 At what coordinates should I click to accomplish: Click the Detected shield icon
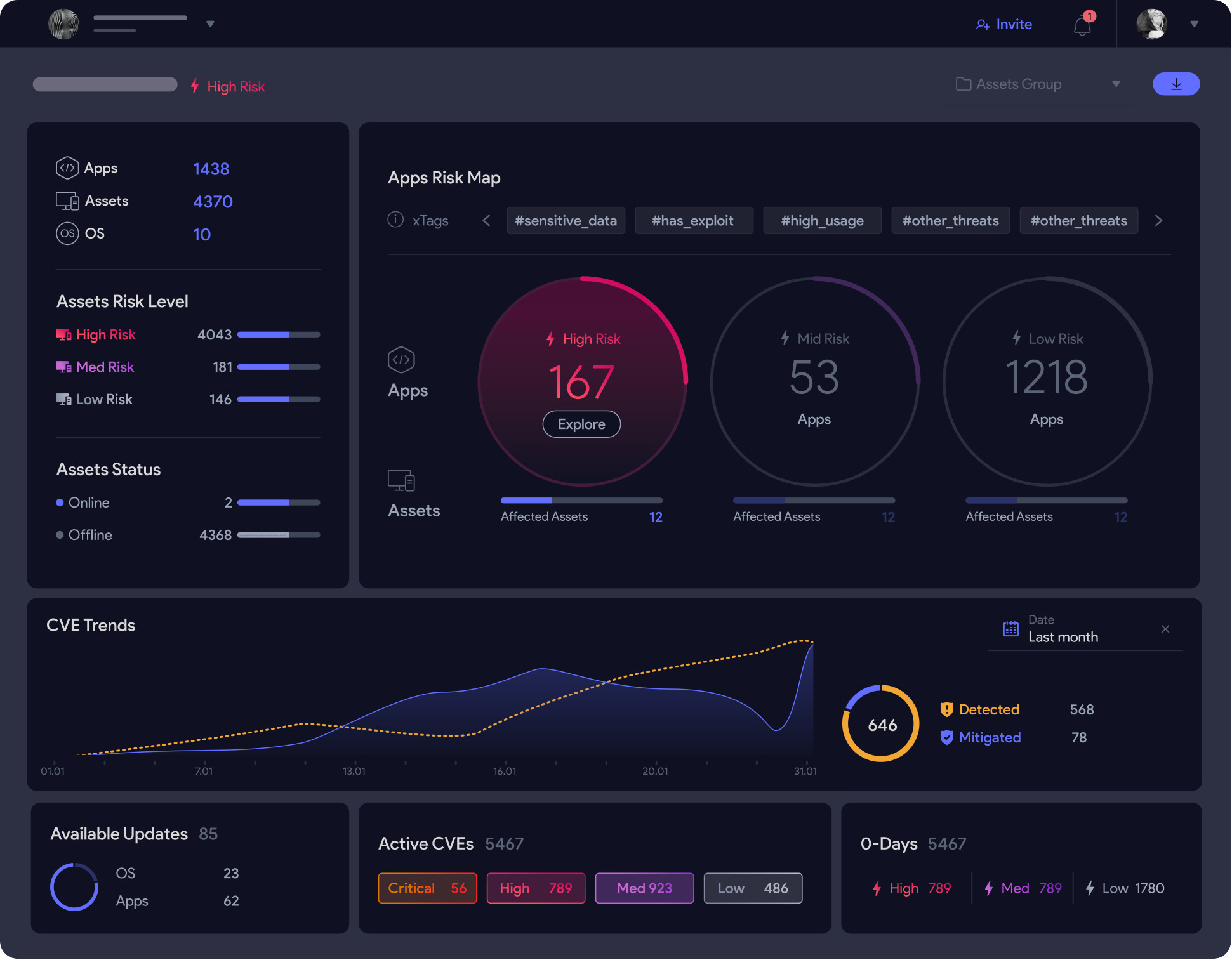pyautogui.click(x=946, y=709)
